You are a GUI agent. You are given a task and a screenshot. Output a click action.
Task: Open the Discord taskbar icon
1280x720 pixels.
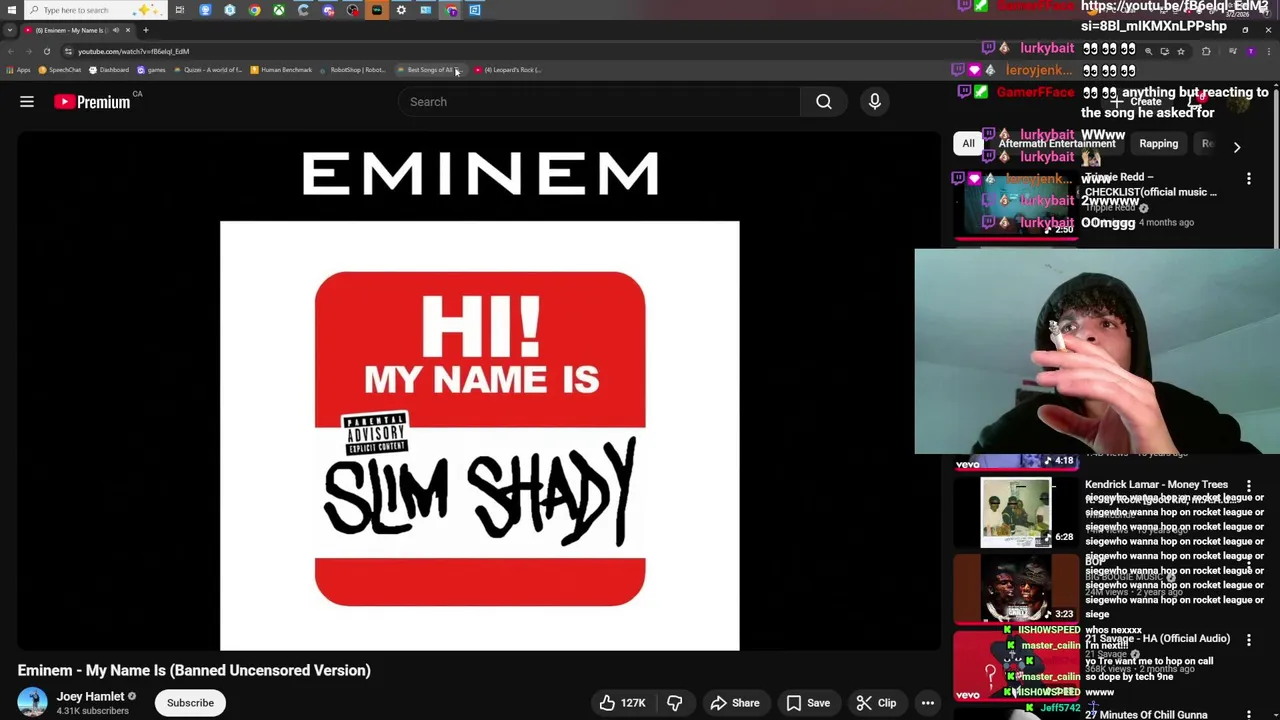[328, 10]
